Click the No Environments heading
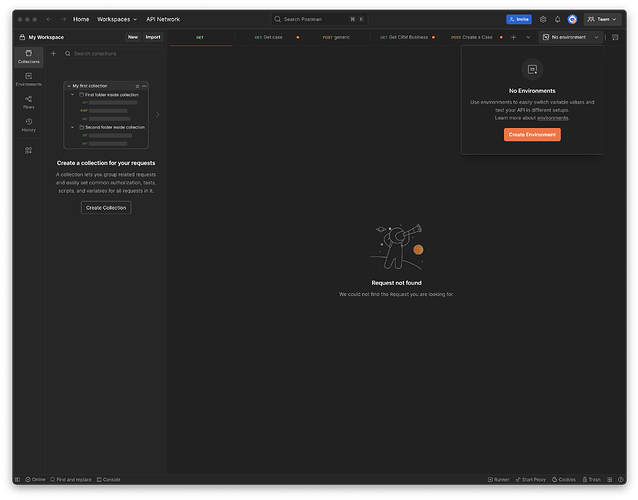Screen dimensions: 638x500 [532, 91]
